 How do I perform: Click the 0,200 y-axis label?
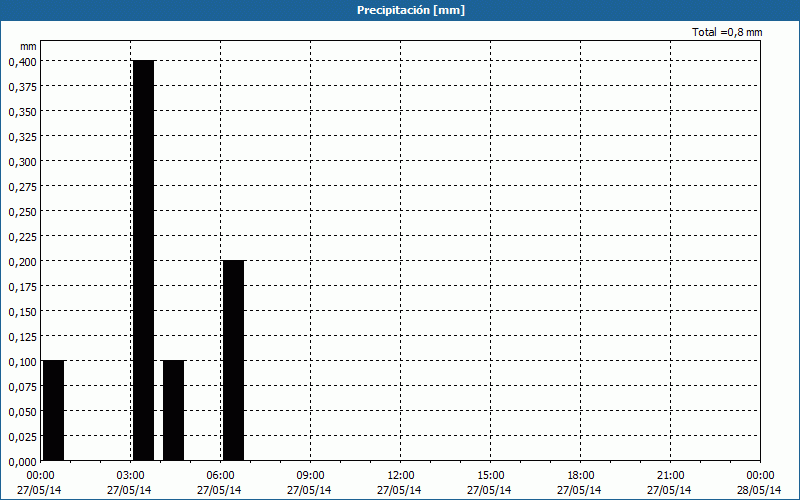pyautogui.click(x=22, y=262)
